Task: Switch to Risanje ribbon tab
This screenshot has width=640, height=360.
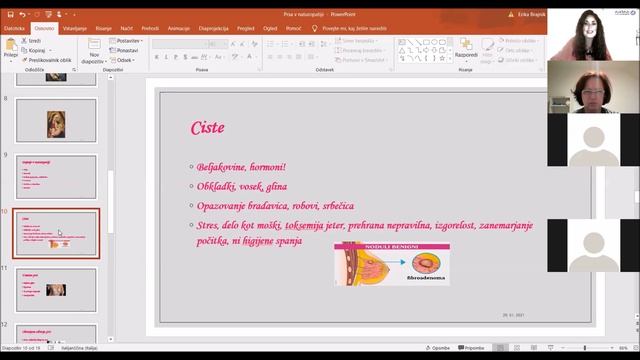Action: [104, 29]
